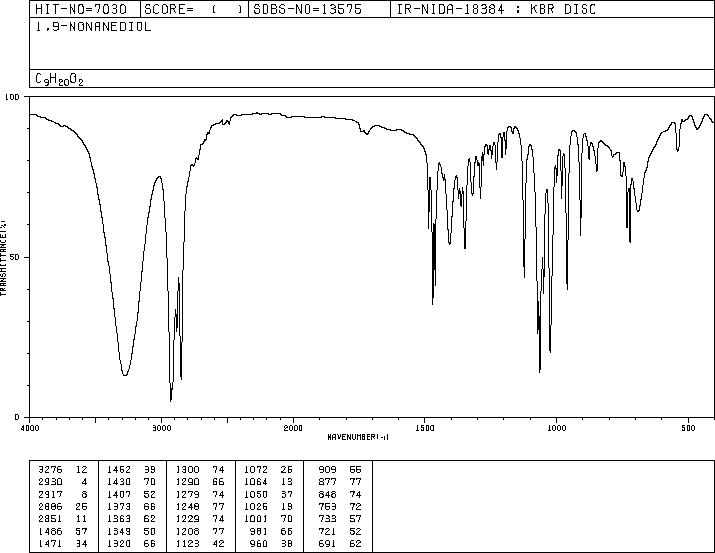
Task: Click the SDBS-NO=13575 header cell
Action: click(x=319, y=9)
